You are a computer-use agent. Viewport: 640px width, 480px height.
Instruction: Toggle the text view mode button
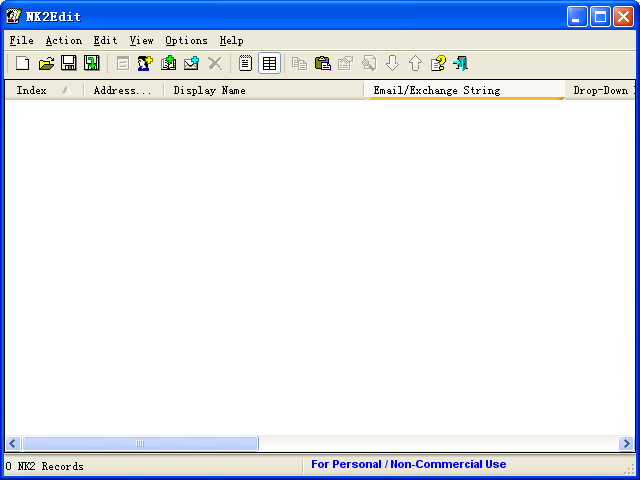(246, 63)
